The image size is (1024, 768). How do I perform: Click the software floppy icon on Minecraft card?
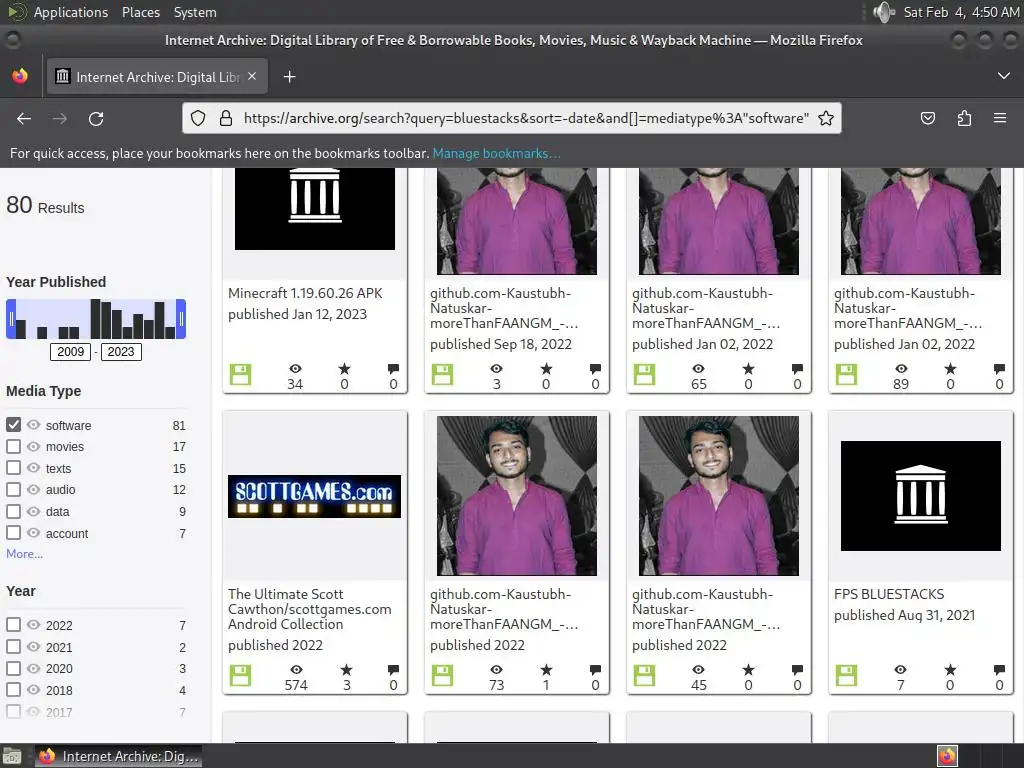click(240, 375)
